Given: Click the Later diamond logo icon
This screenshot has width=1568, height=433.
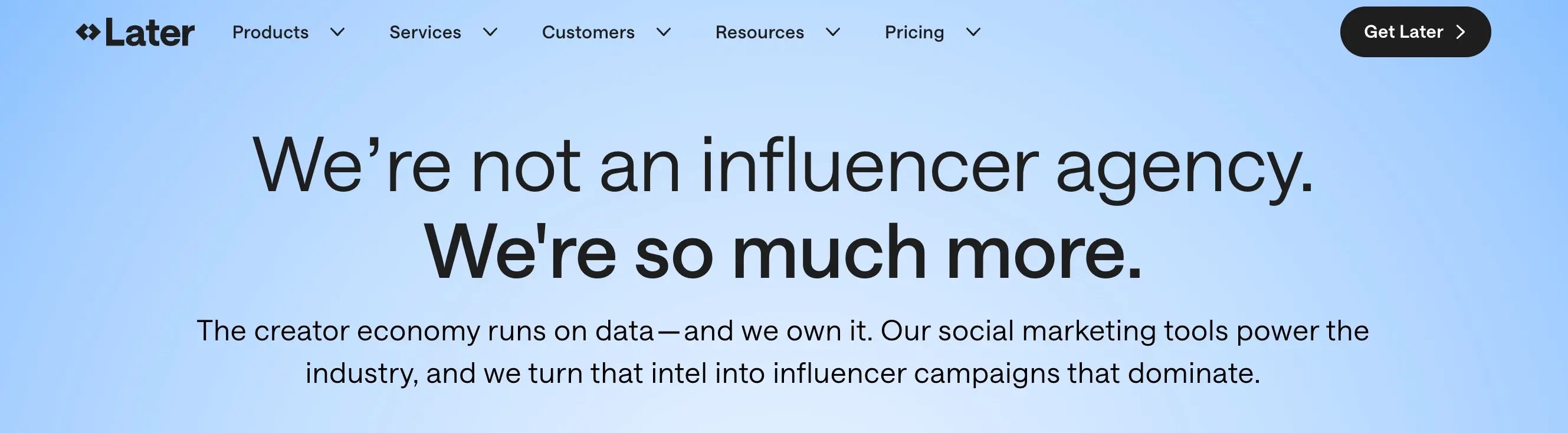Looking at the screenshot, I should [88, 32].
